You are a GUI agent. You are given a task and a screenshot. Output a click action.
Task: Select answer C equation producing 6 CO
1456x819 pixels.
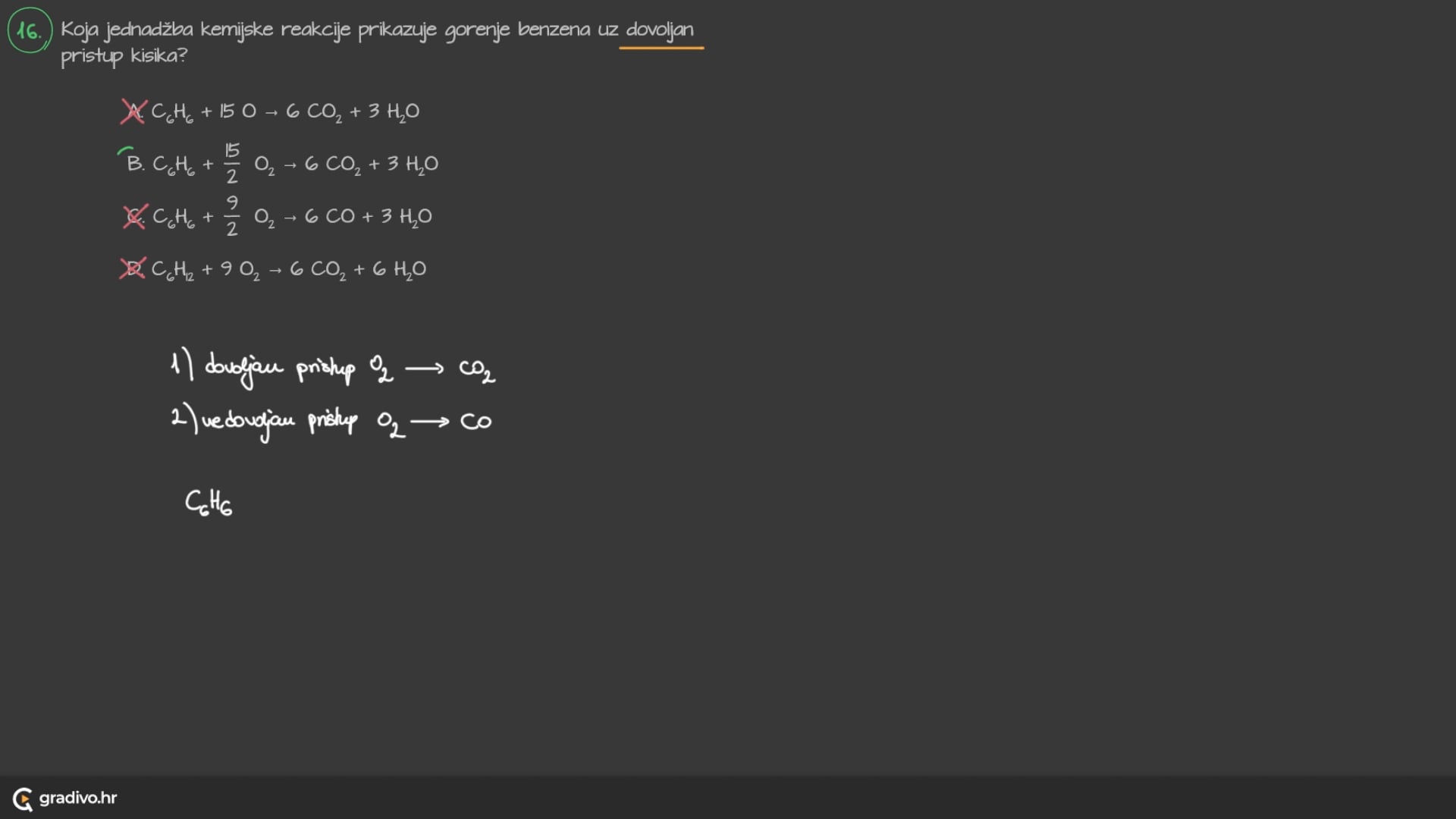pyautogui.click(x=293, y=217)
